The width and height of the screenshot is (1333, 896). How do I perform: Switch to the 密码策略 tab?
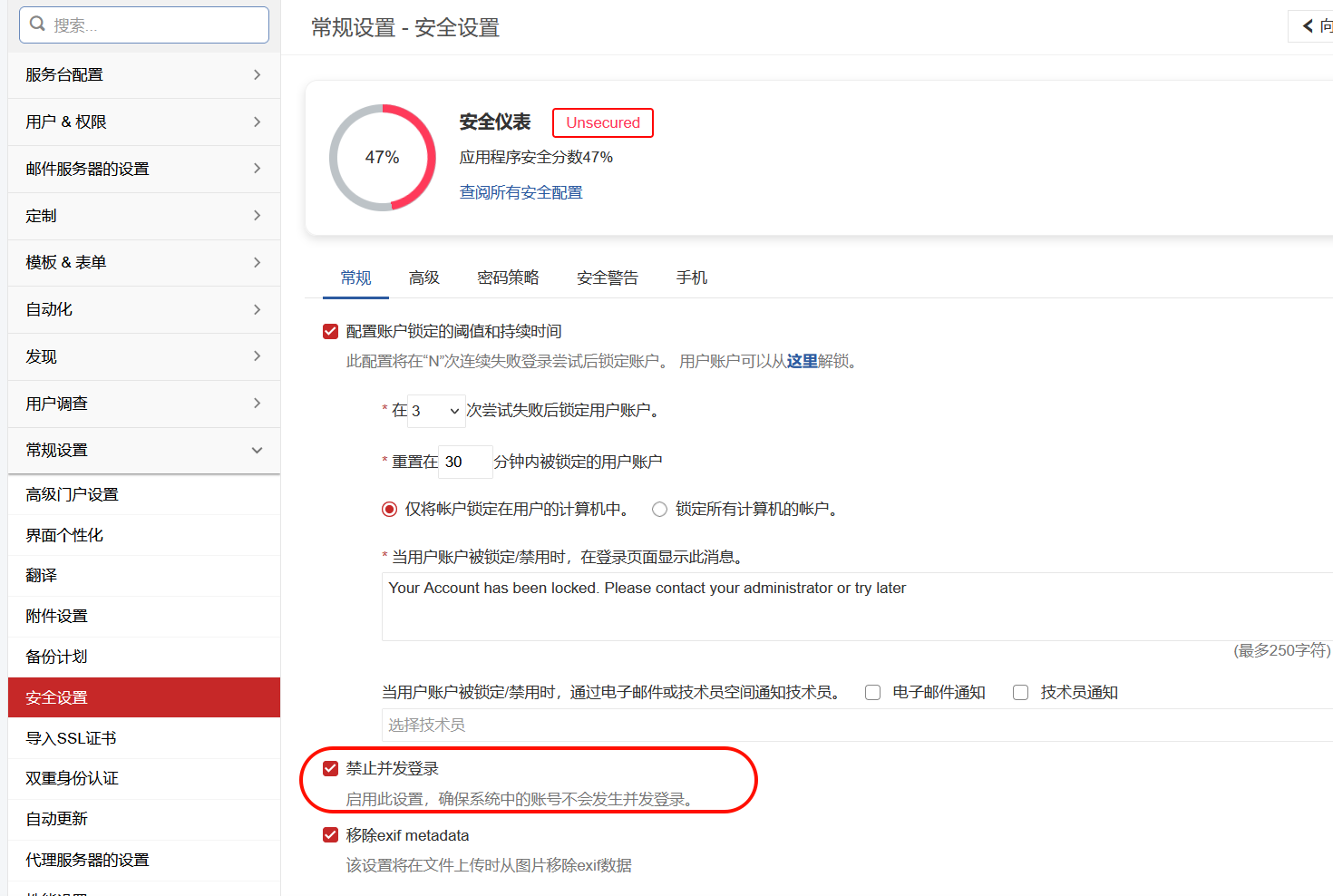click(508, 278)
